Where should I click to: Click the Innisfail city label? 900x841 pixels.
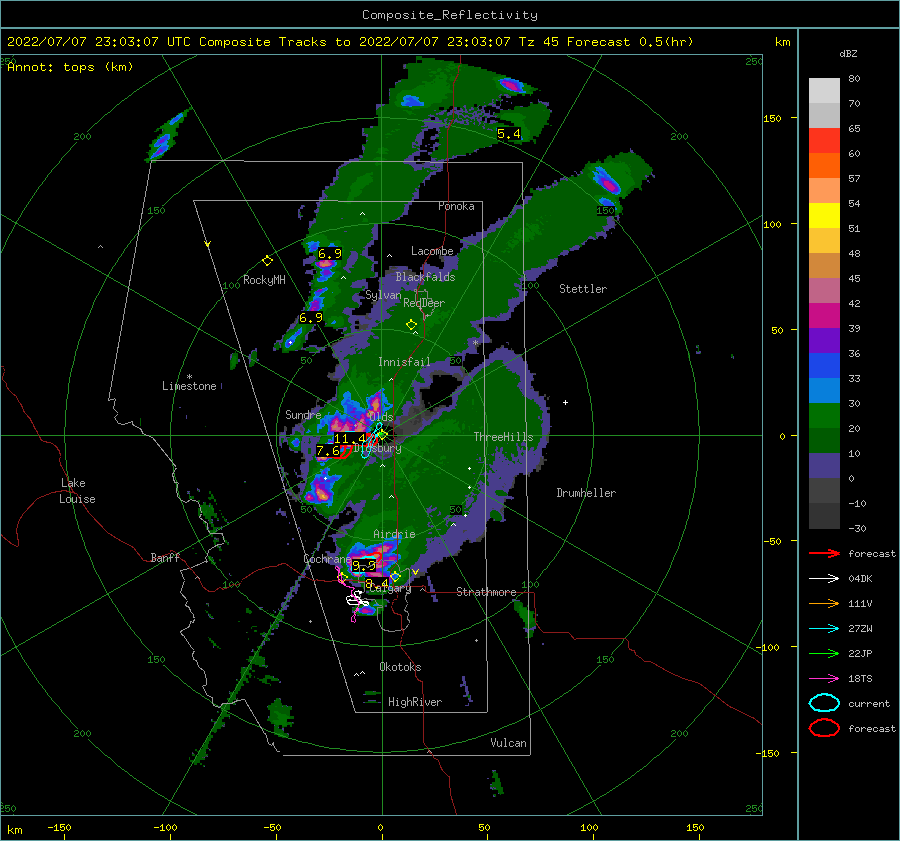point(404,362)
